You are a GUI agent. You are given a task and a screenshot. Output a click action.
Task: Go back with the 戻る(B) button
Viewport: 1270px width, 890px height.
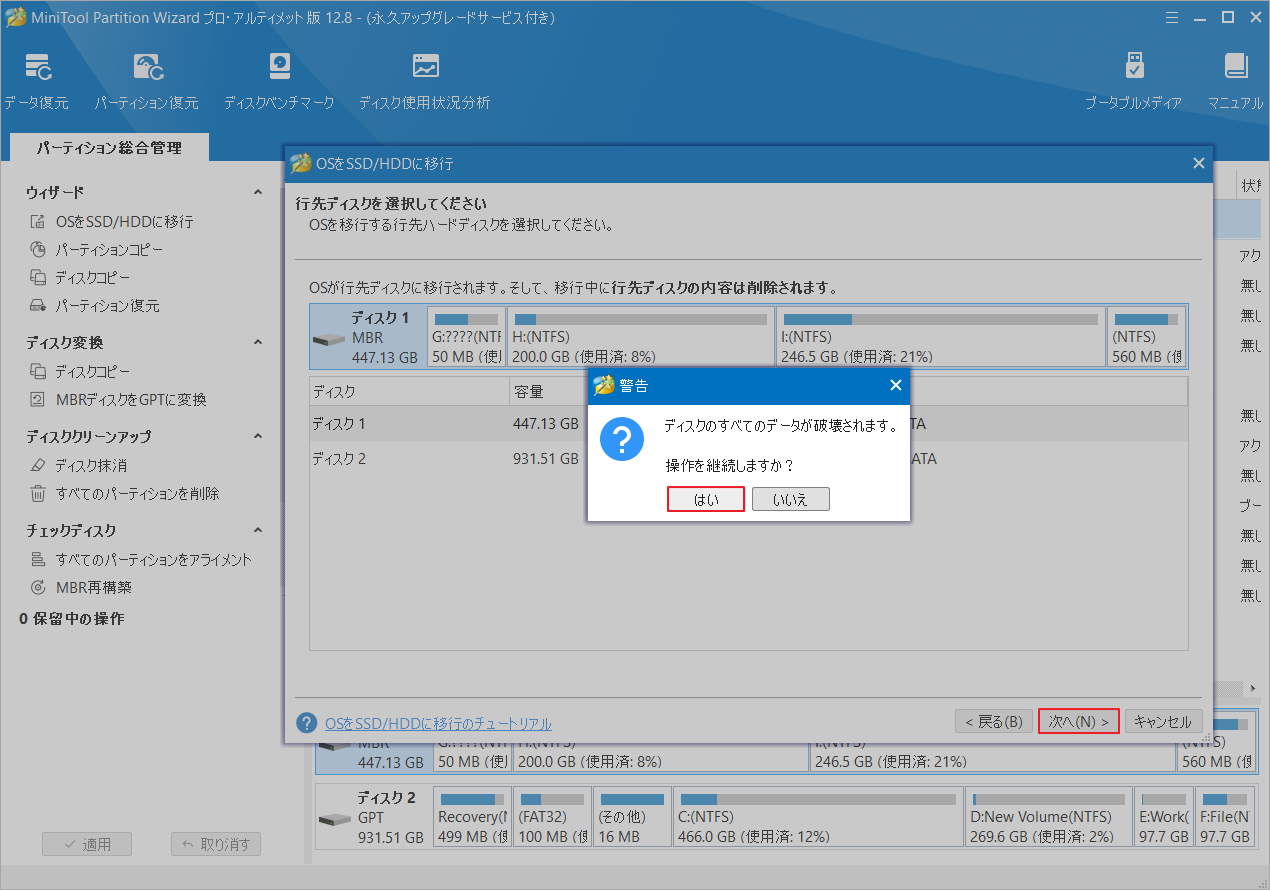point(994,721)
